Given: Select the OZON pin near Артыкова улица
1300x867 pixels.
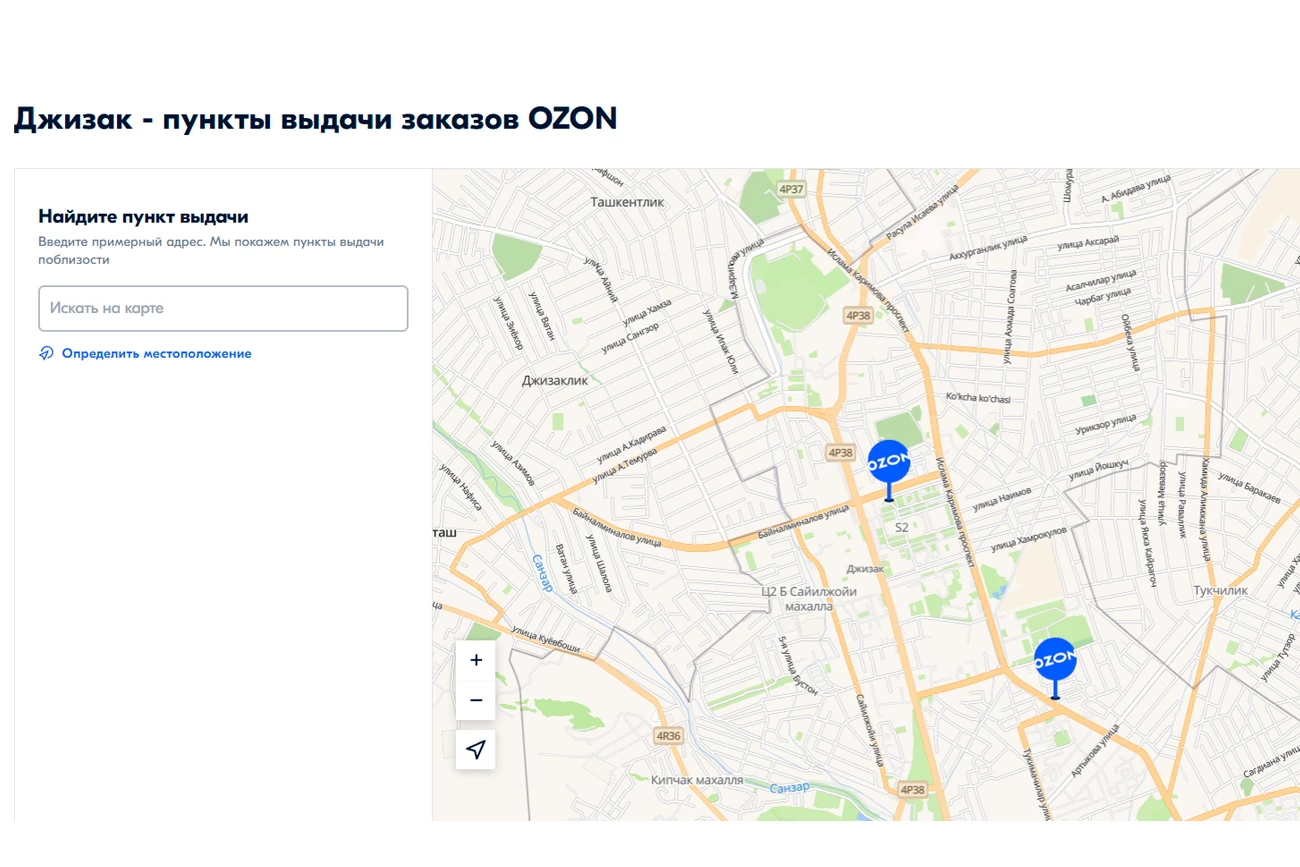Looking at the screenshot, I should (x=1055, y=667).
